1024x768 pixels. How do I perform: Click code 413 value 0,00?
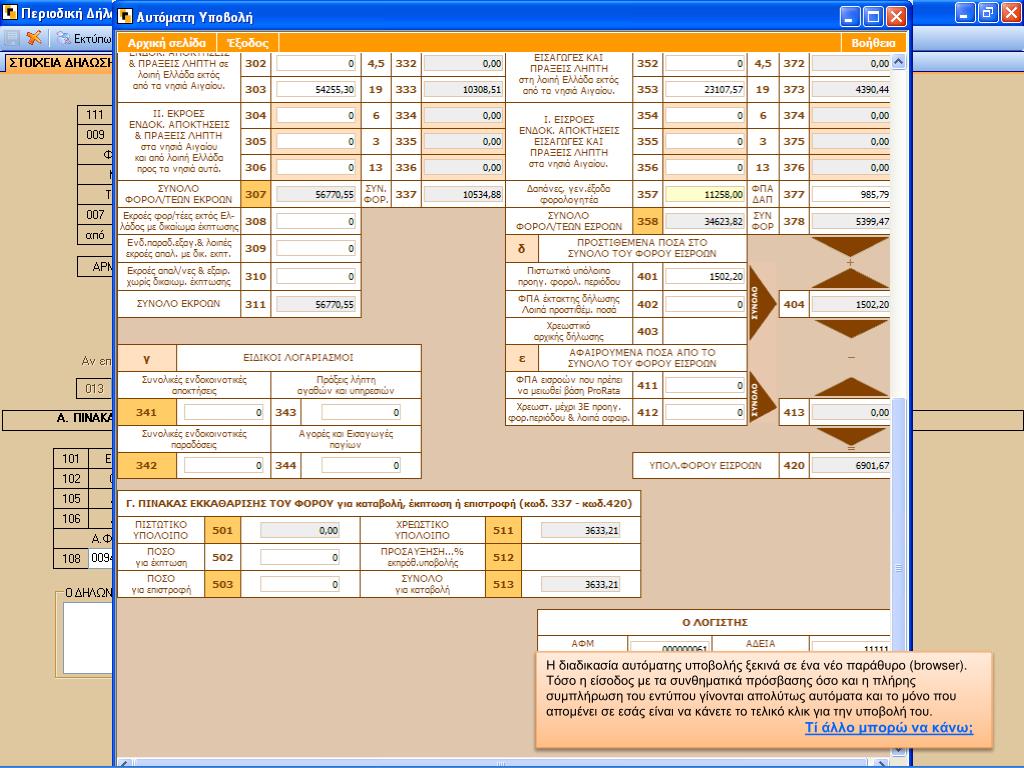pos(851,413)
